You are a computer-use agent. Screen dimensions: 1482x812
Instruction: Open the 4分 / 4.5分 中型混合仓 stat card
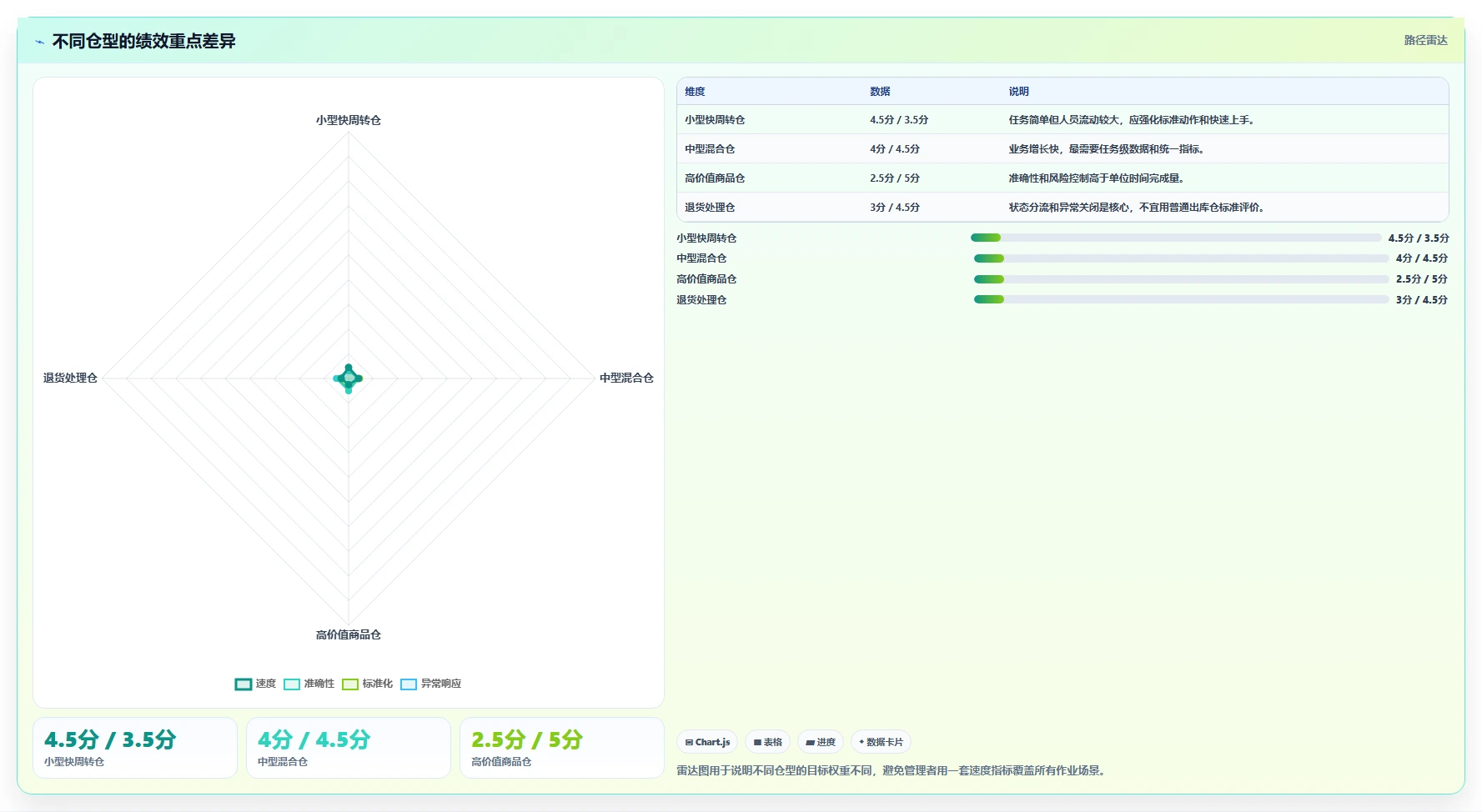[x=349, y=748]
